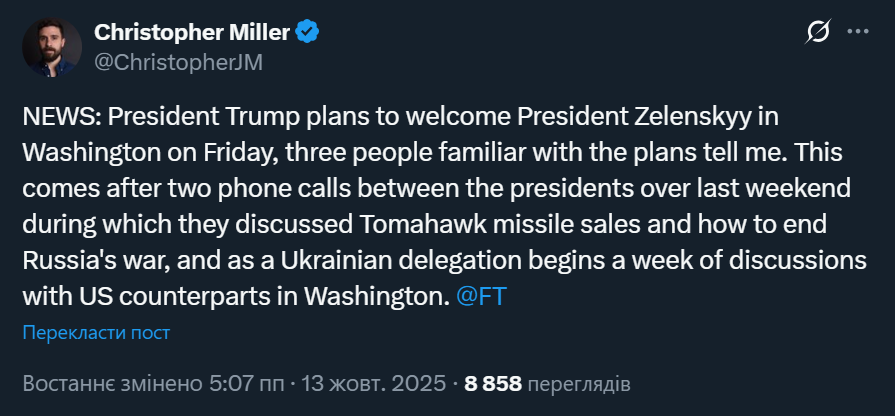Click the date 13 жовт. 2025
This screenshot has height=416, width=895.
[373, 383]
